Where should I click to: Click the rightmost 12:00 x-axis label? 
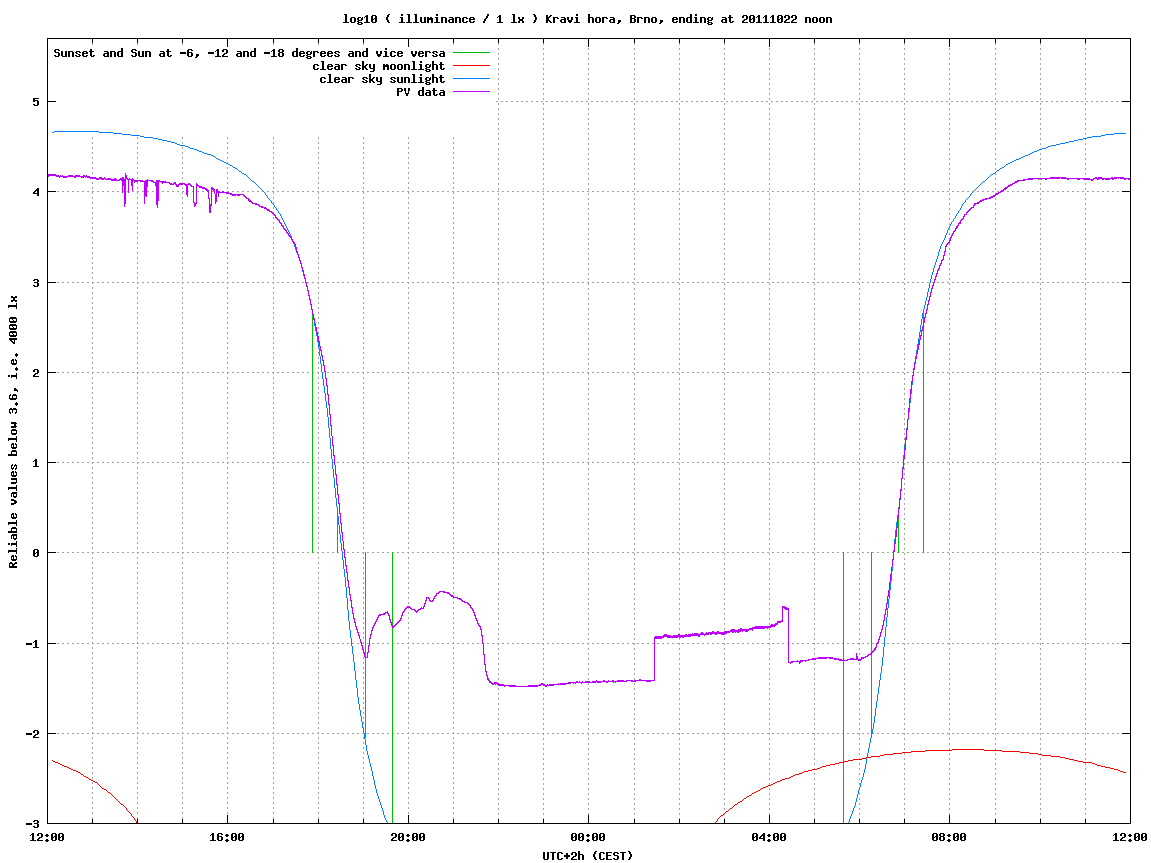(1130, 837)
